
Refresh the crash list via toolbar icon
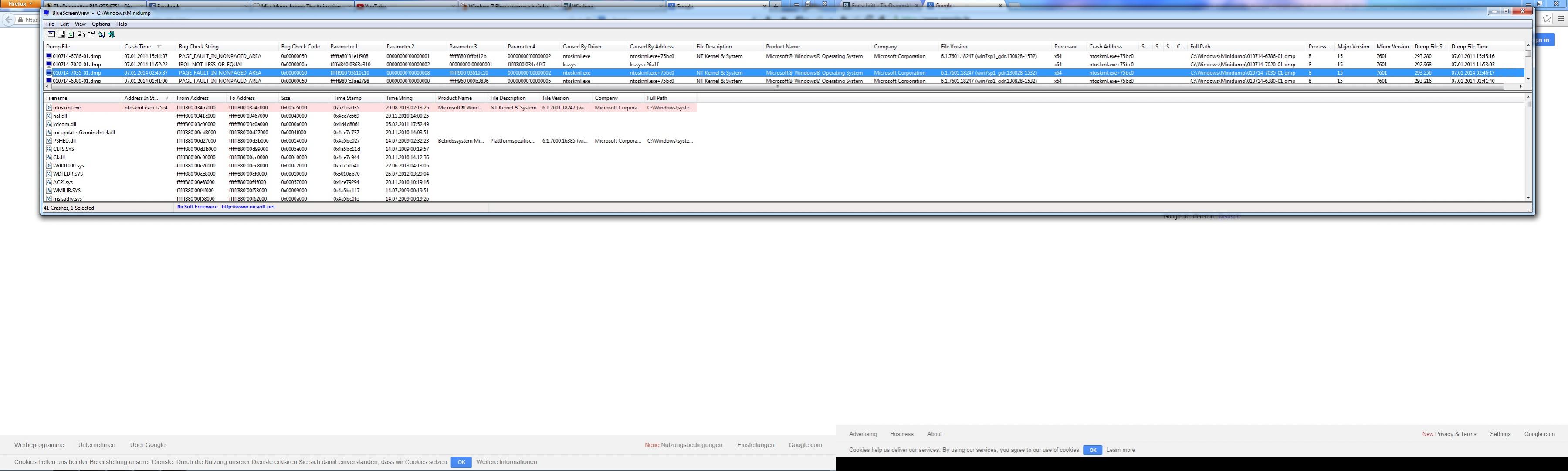[x=71, y=34]
